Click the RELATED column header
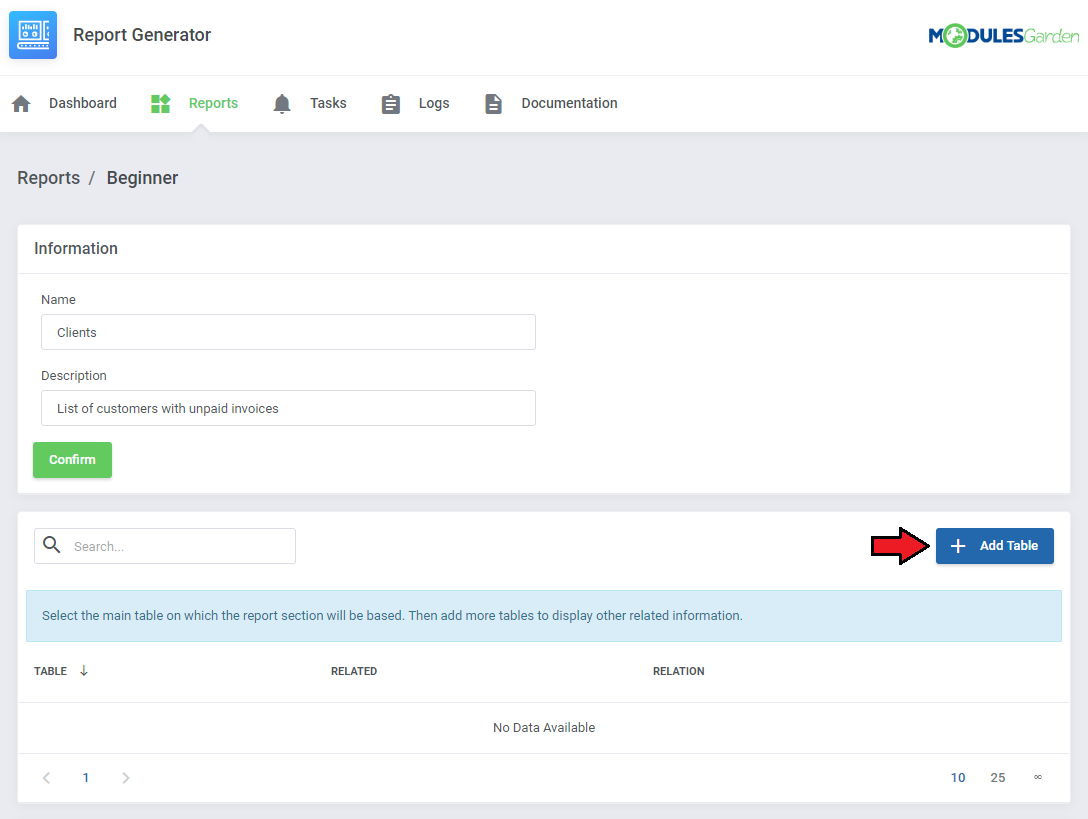Viewport: 1088px width, 819px height. click(x=354, y=671)
